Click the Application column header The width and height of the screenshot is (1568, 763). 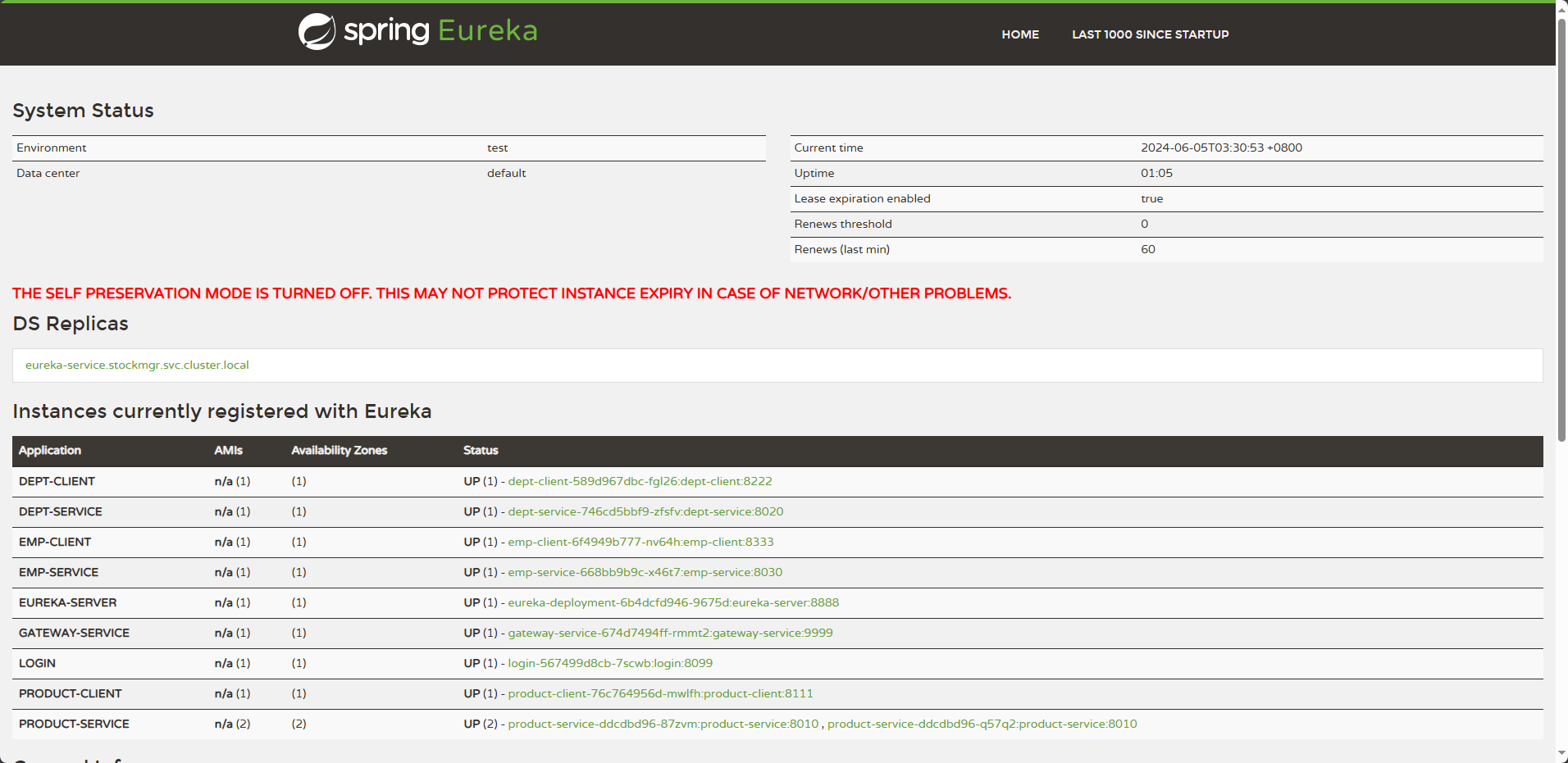50,451
